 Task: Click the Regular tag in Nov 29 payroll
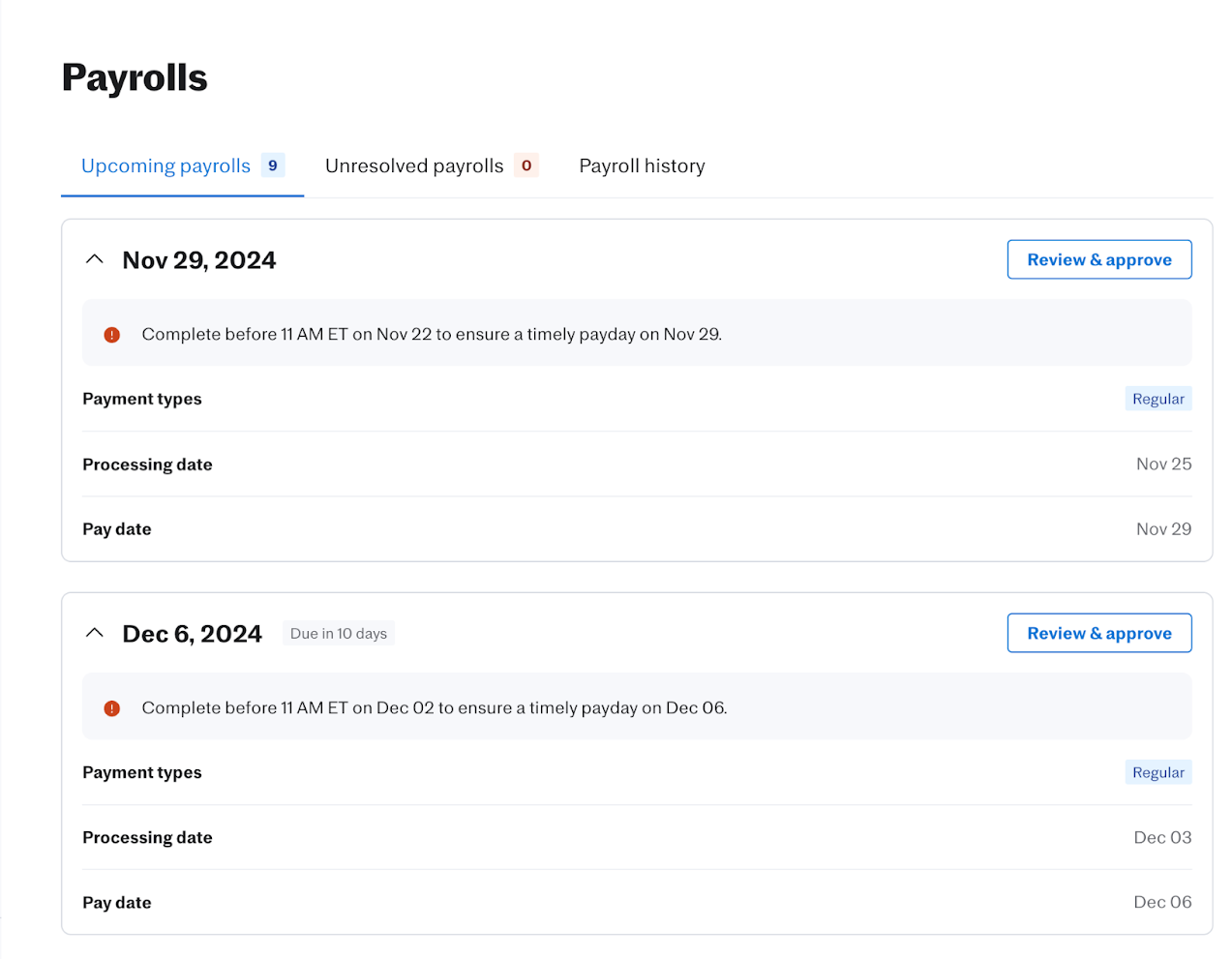tap(1157, 399)
